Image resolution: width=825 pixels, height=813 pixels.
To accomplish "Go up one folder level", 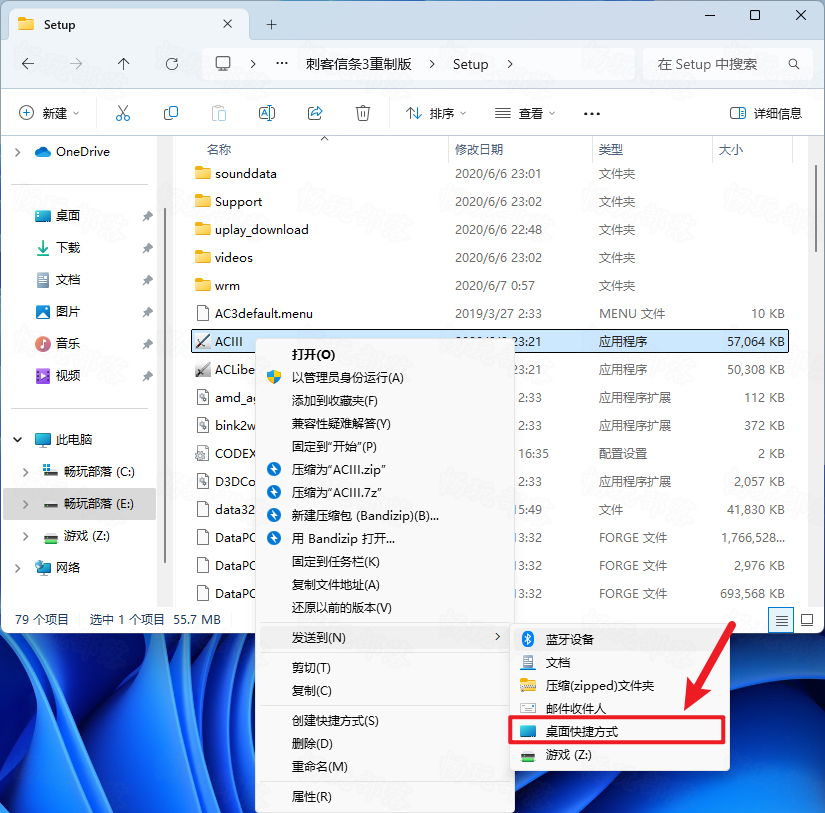I will pos(124,64).
